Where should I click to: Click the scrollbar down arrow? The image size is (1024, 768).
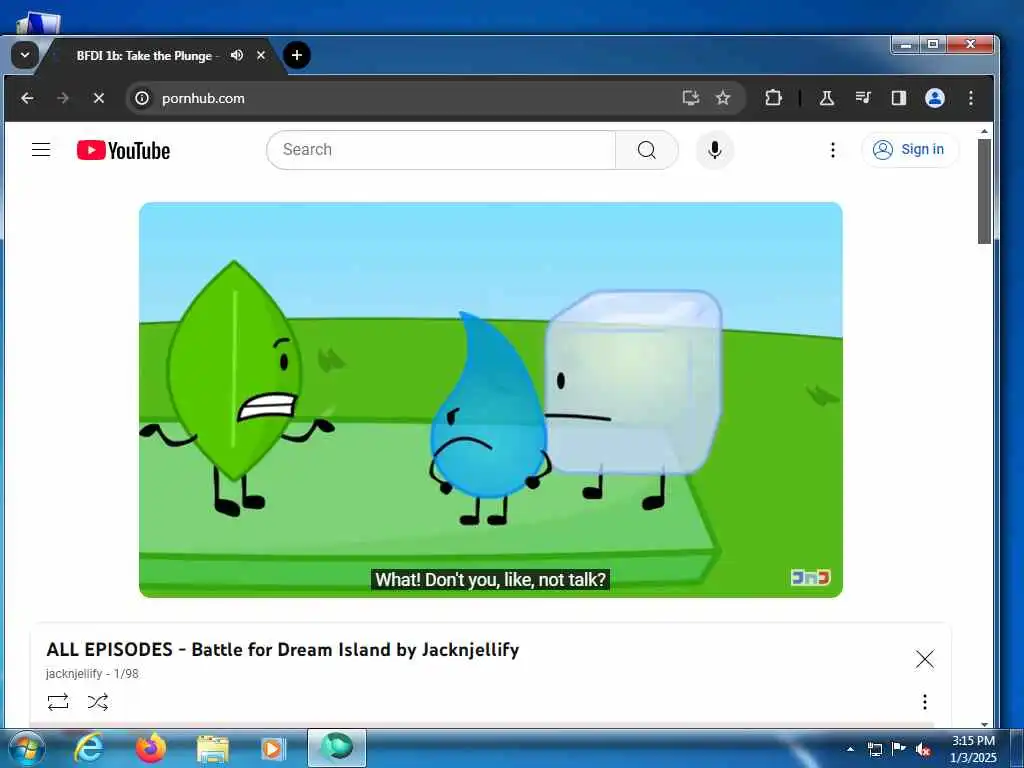click(984, 724)
